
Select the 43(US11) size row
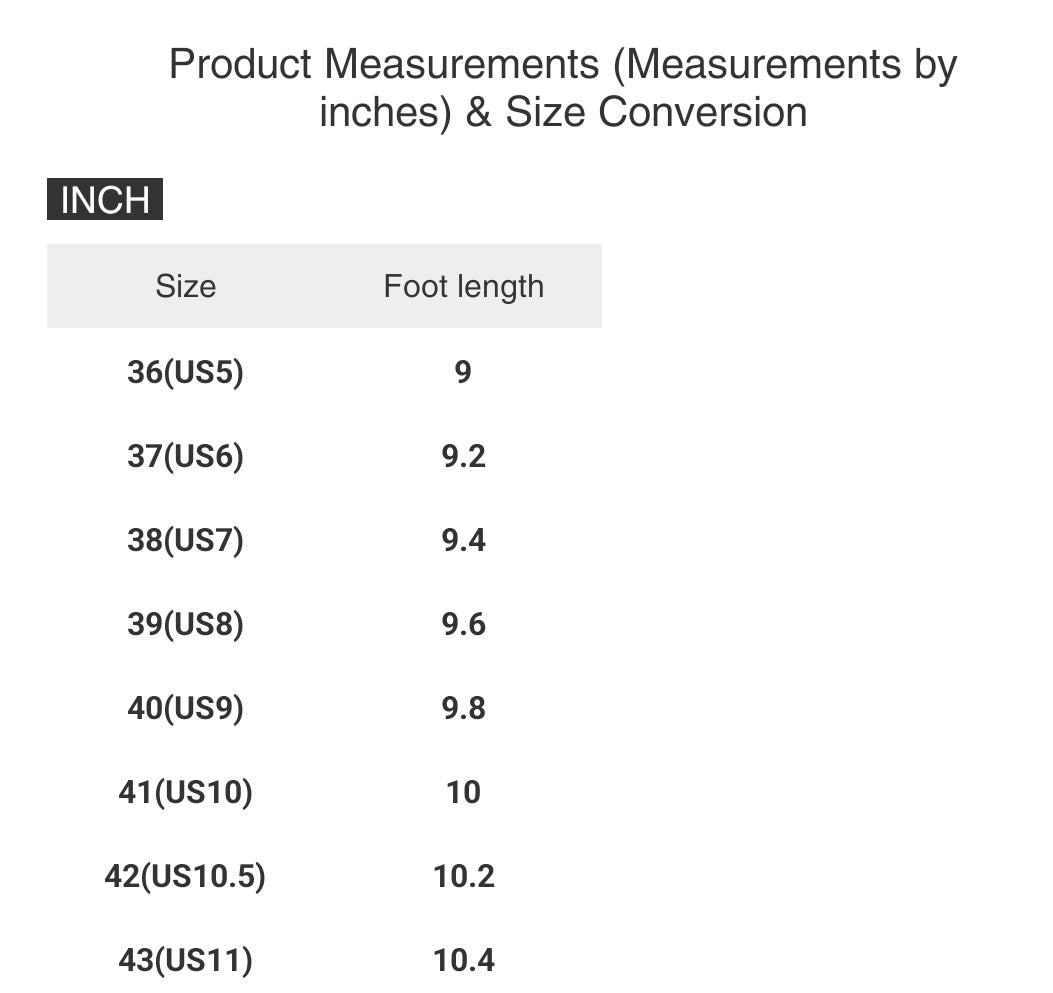point(324,959)
